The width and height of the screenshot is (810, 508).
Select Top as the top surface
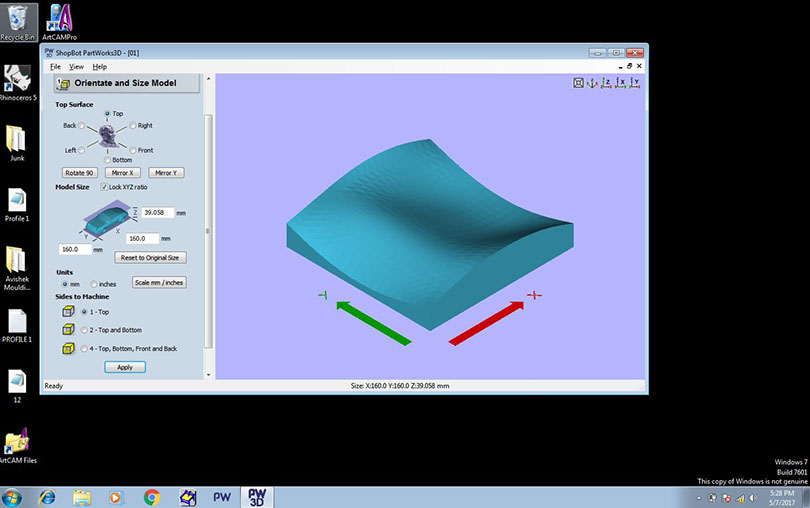pos(107,113)
